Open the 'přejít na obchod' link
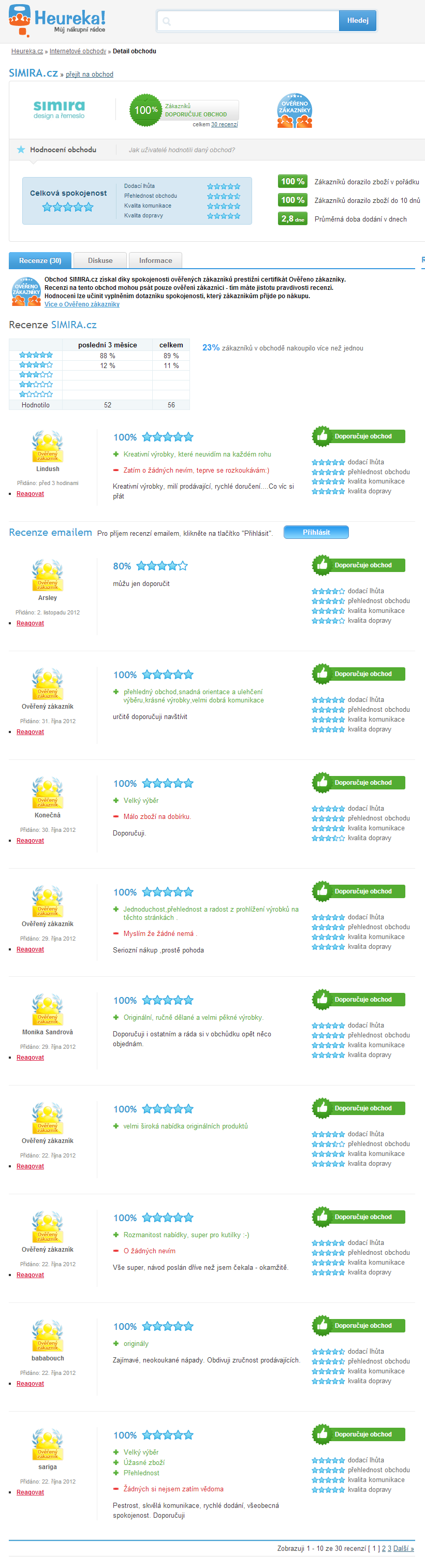 (x=90, y=74)
